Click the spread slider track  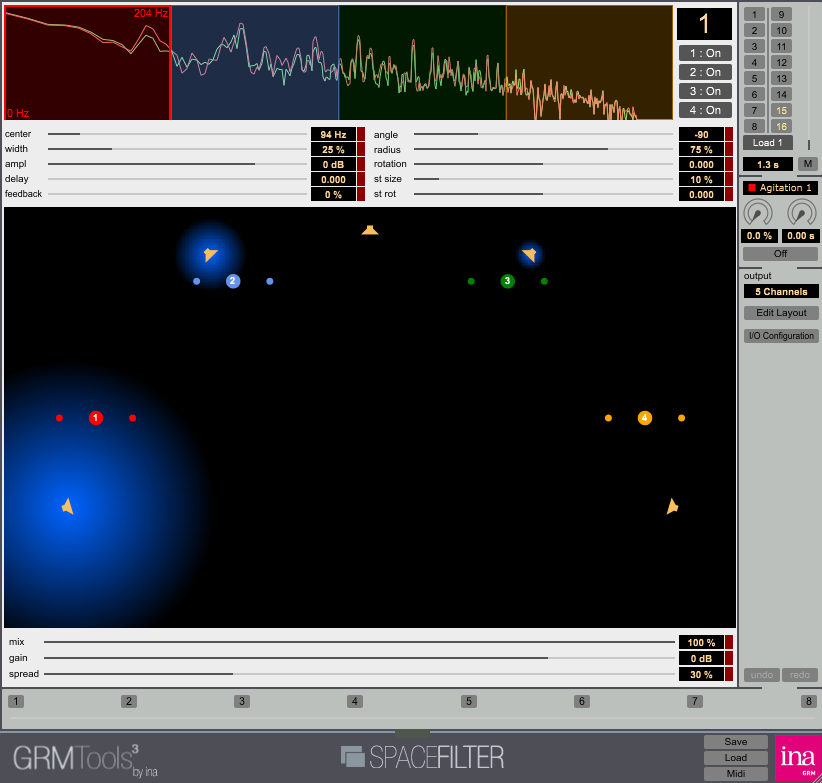[359, 674]
